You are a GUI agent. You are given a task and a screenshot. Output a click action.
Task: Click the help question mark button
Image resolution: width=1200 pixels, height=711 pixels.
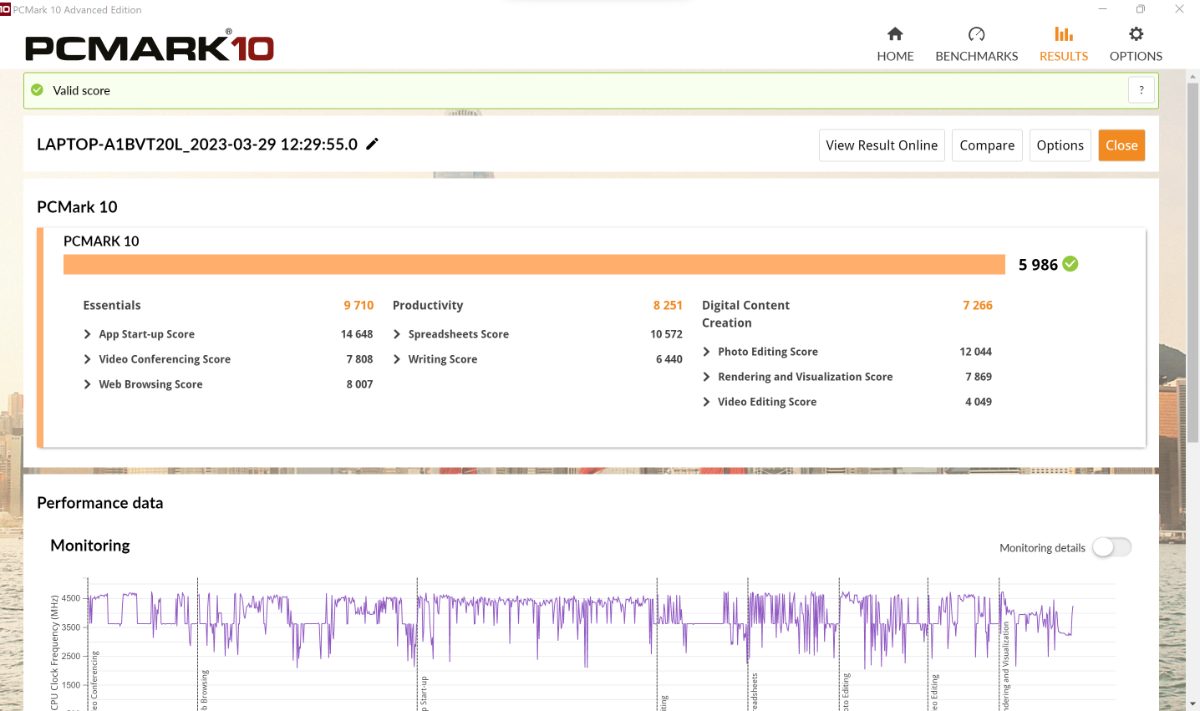[x=1141, y=90]
